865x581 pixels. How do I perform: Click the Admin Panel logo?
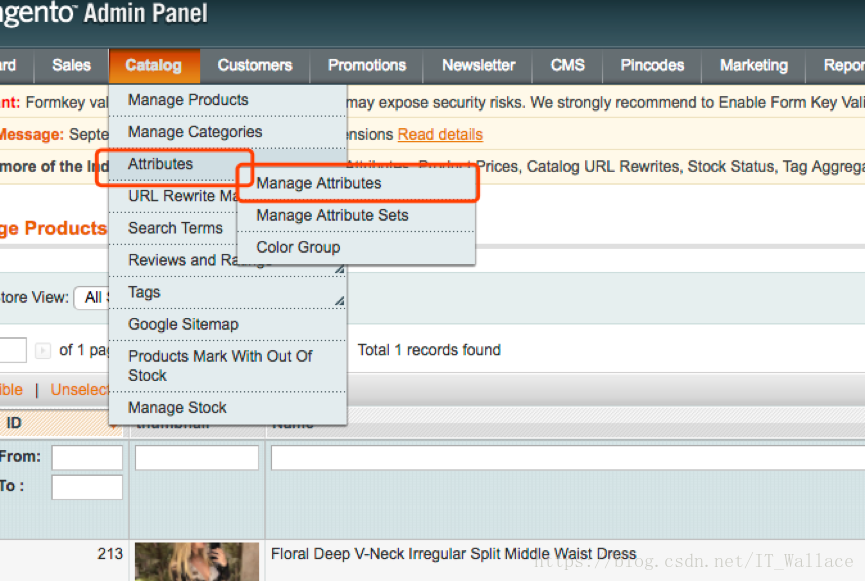tap(104, 13)
